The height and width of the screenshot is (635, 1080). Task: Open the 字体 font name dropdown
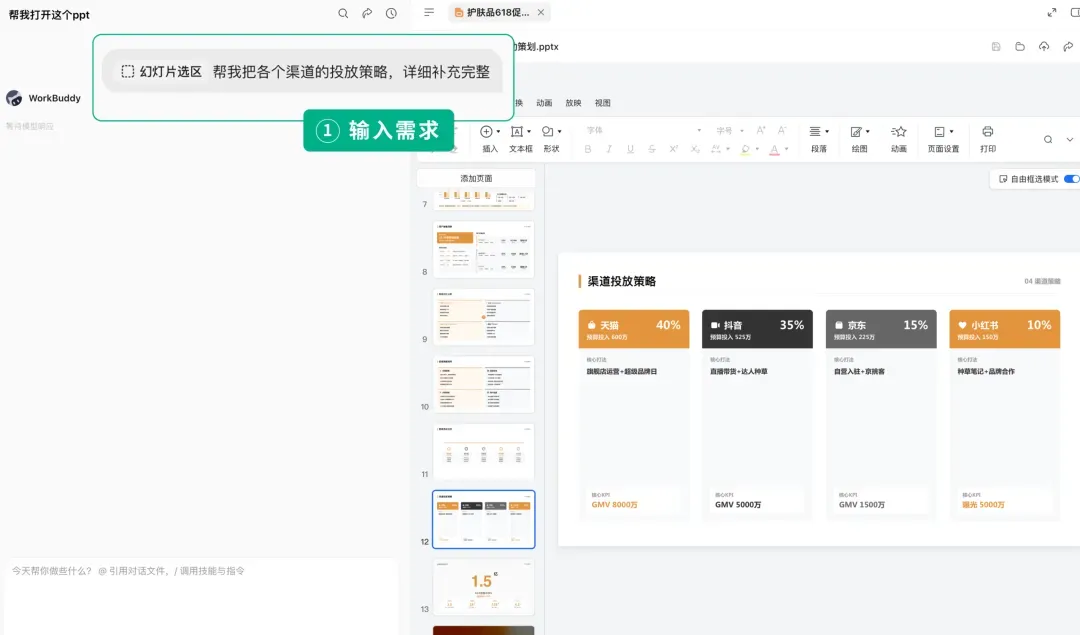(643, 130)
